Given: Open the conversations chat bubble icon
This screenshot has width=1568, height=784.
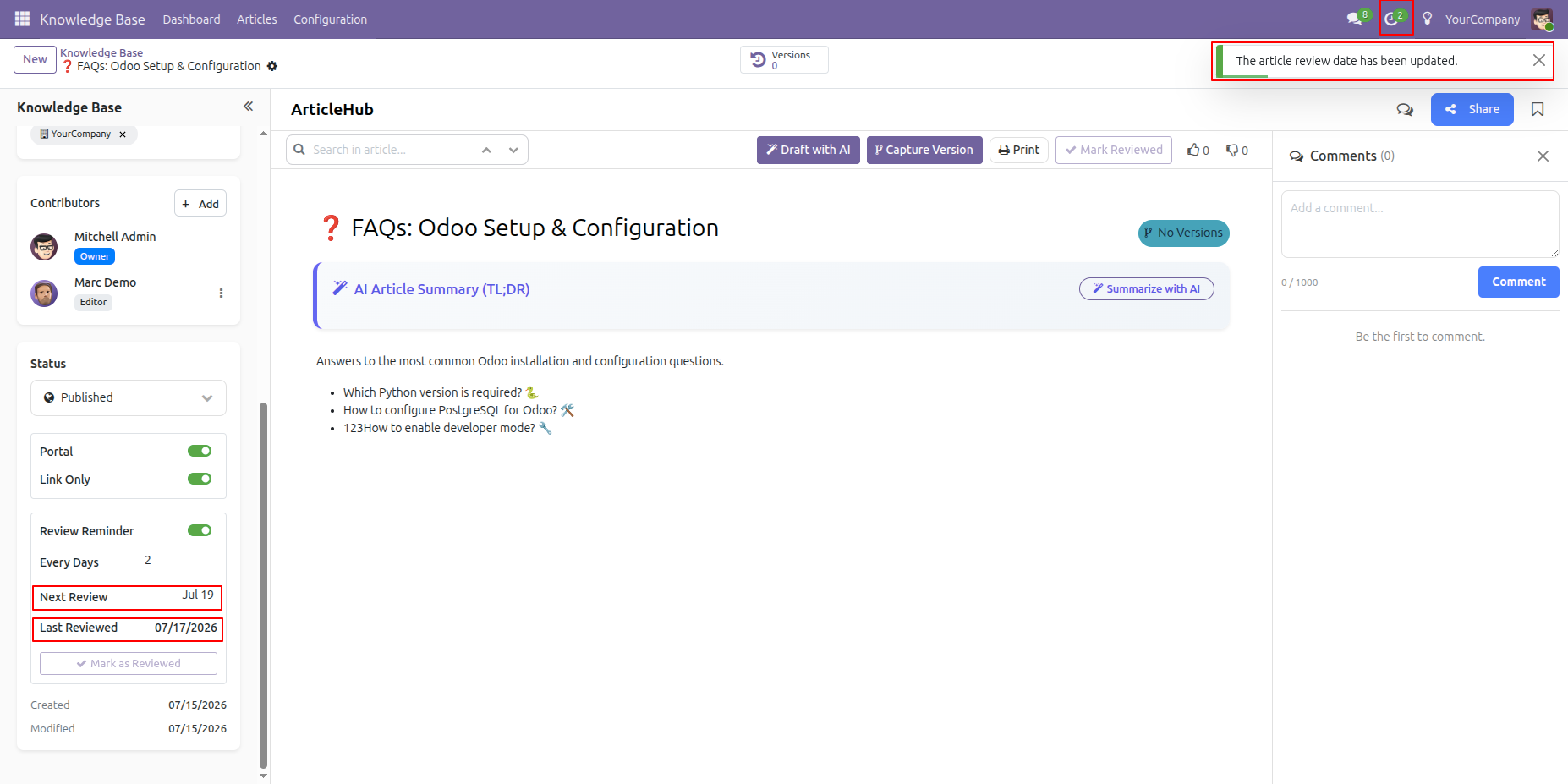Looking at the screenshot, I should point(1356,19).
